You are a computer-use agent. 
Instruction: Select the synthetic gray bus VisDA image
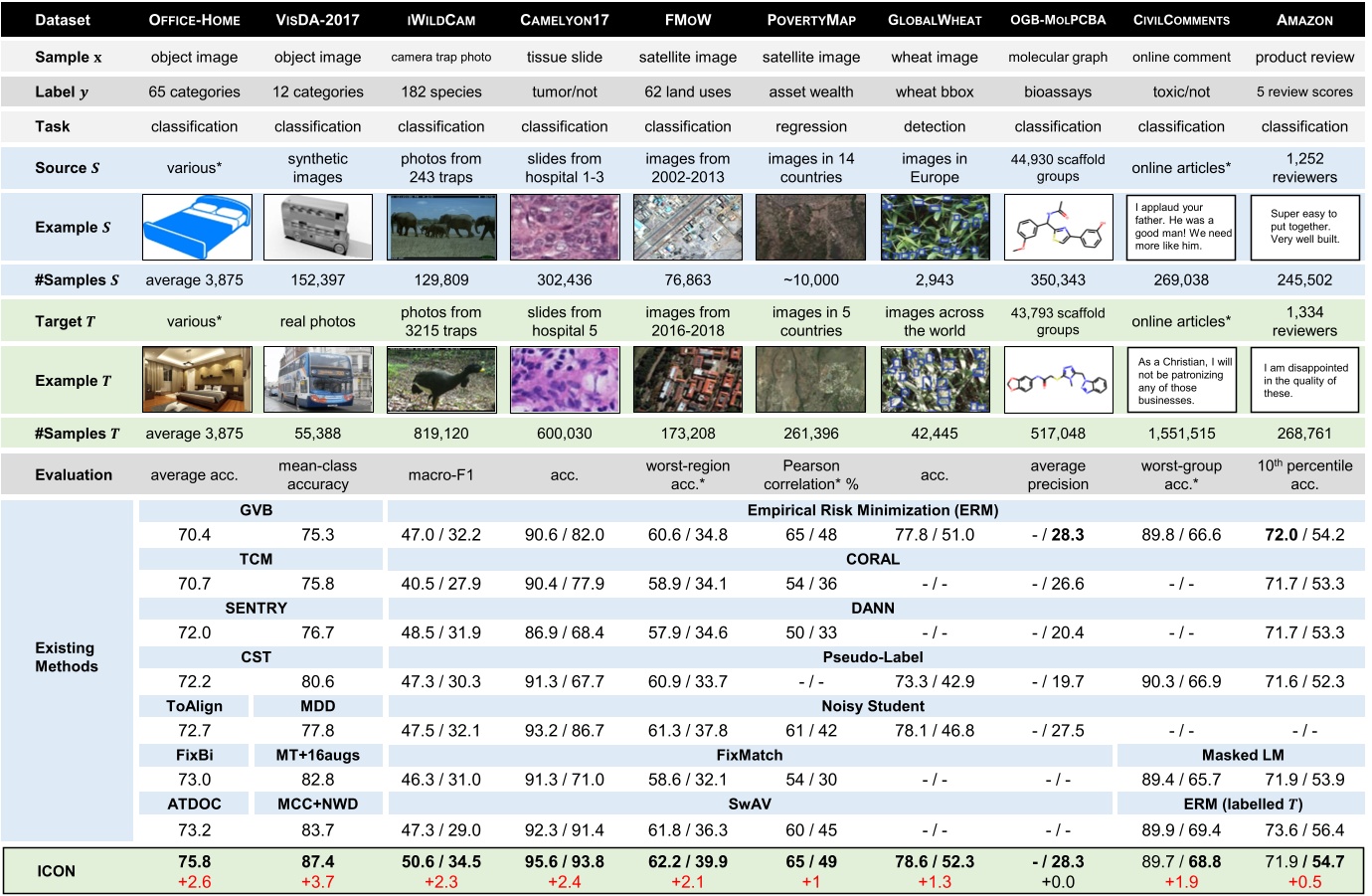(x=318, y=228)
